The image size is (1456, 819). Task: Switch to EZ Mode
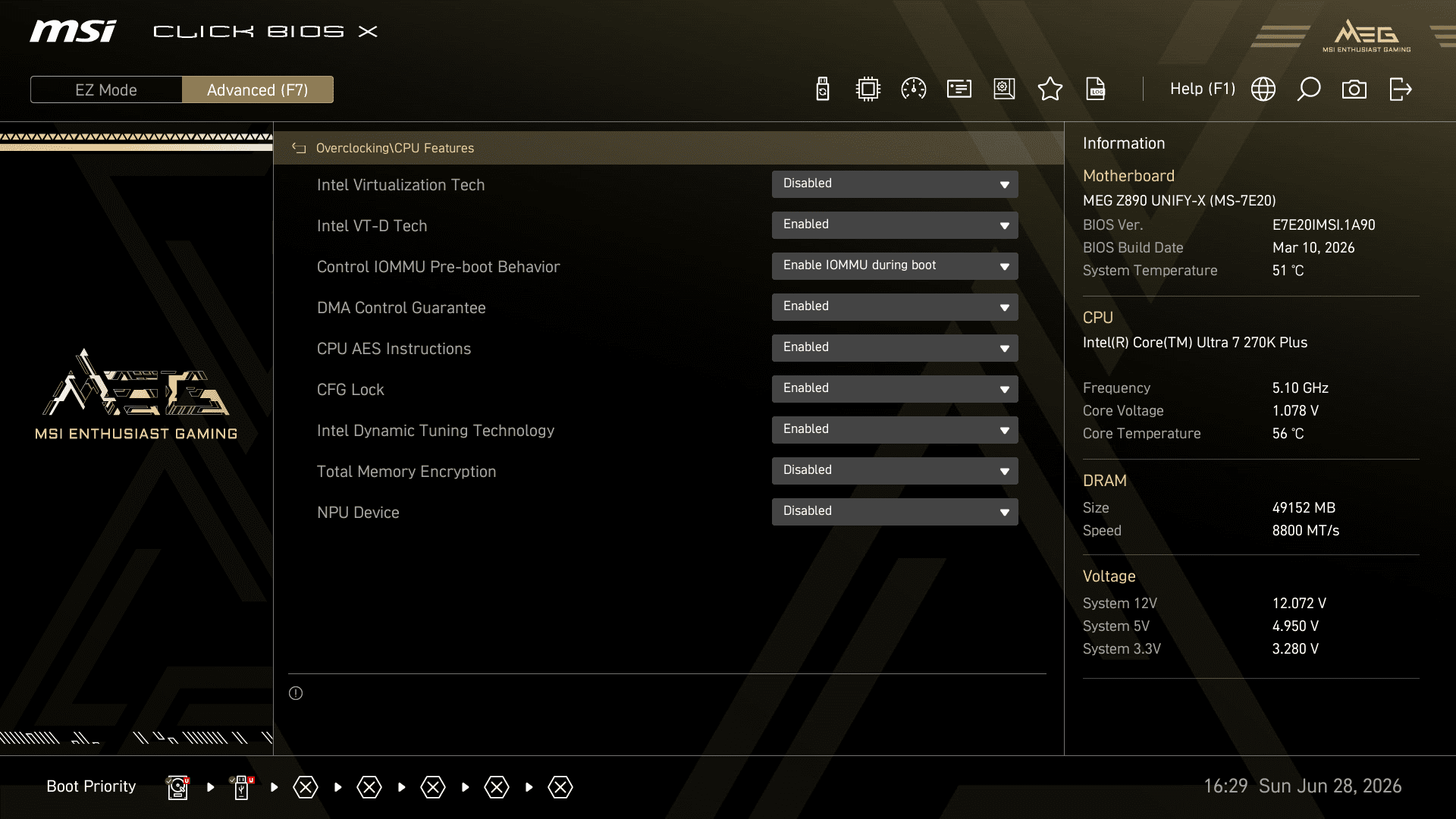(106, 89)
